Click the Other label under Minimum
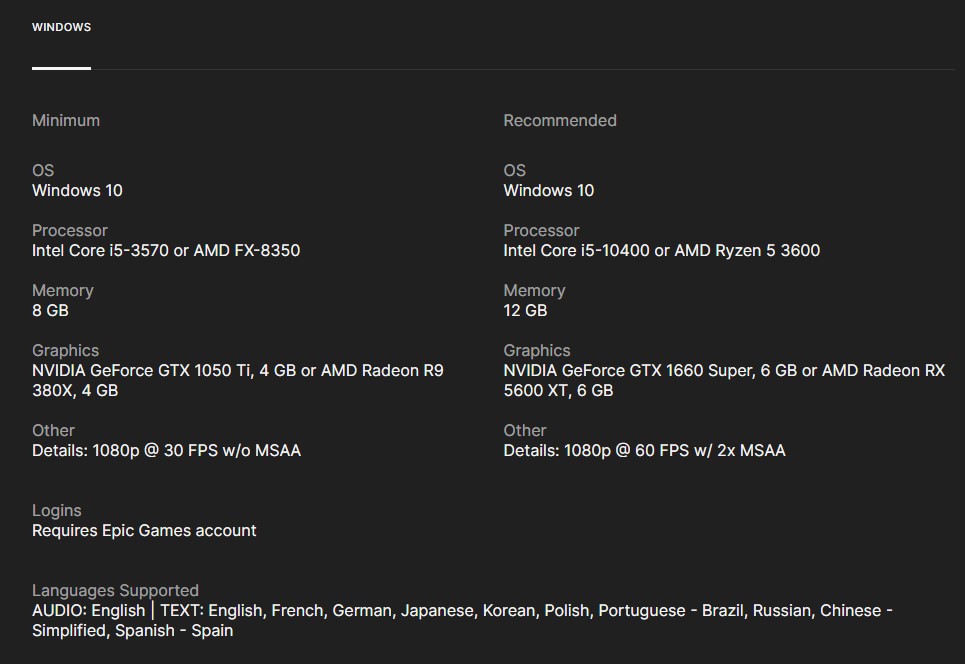 (x=53, y=430)
